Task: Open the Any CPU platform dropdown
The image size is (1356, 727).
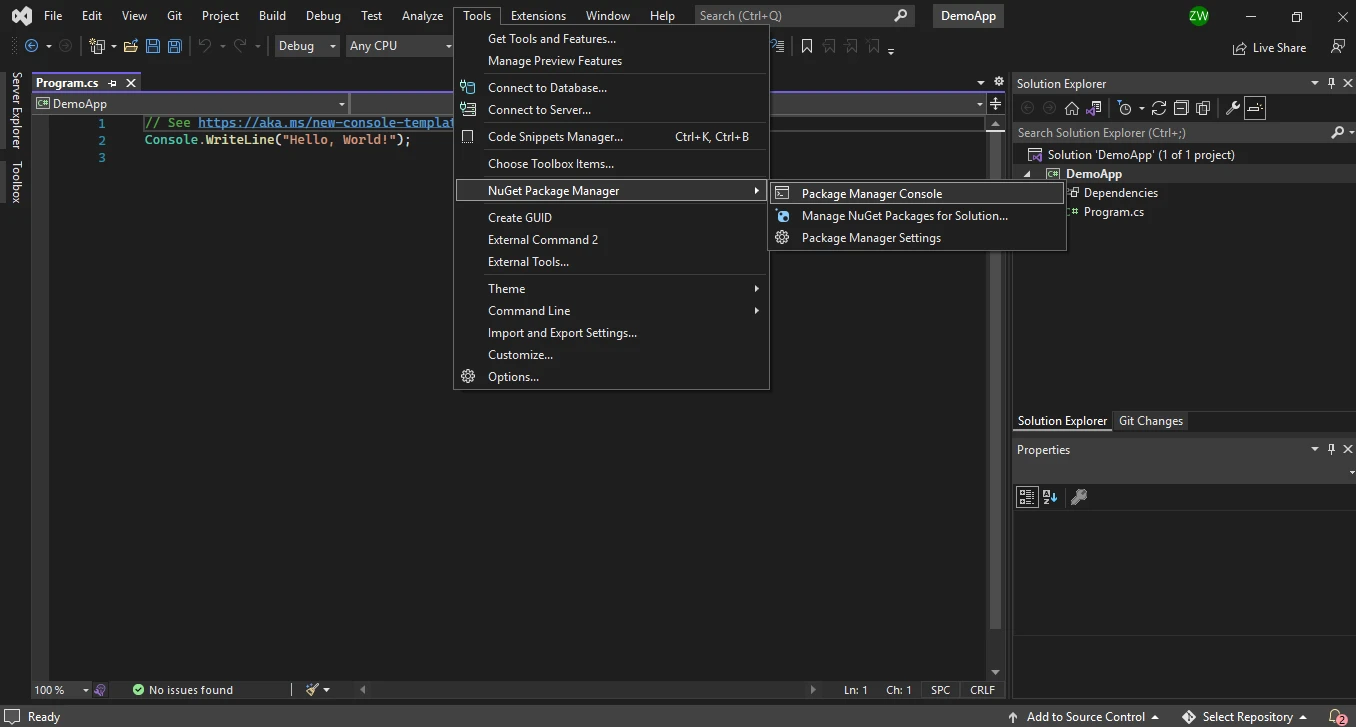Action: [x=400, y=46]
